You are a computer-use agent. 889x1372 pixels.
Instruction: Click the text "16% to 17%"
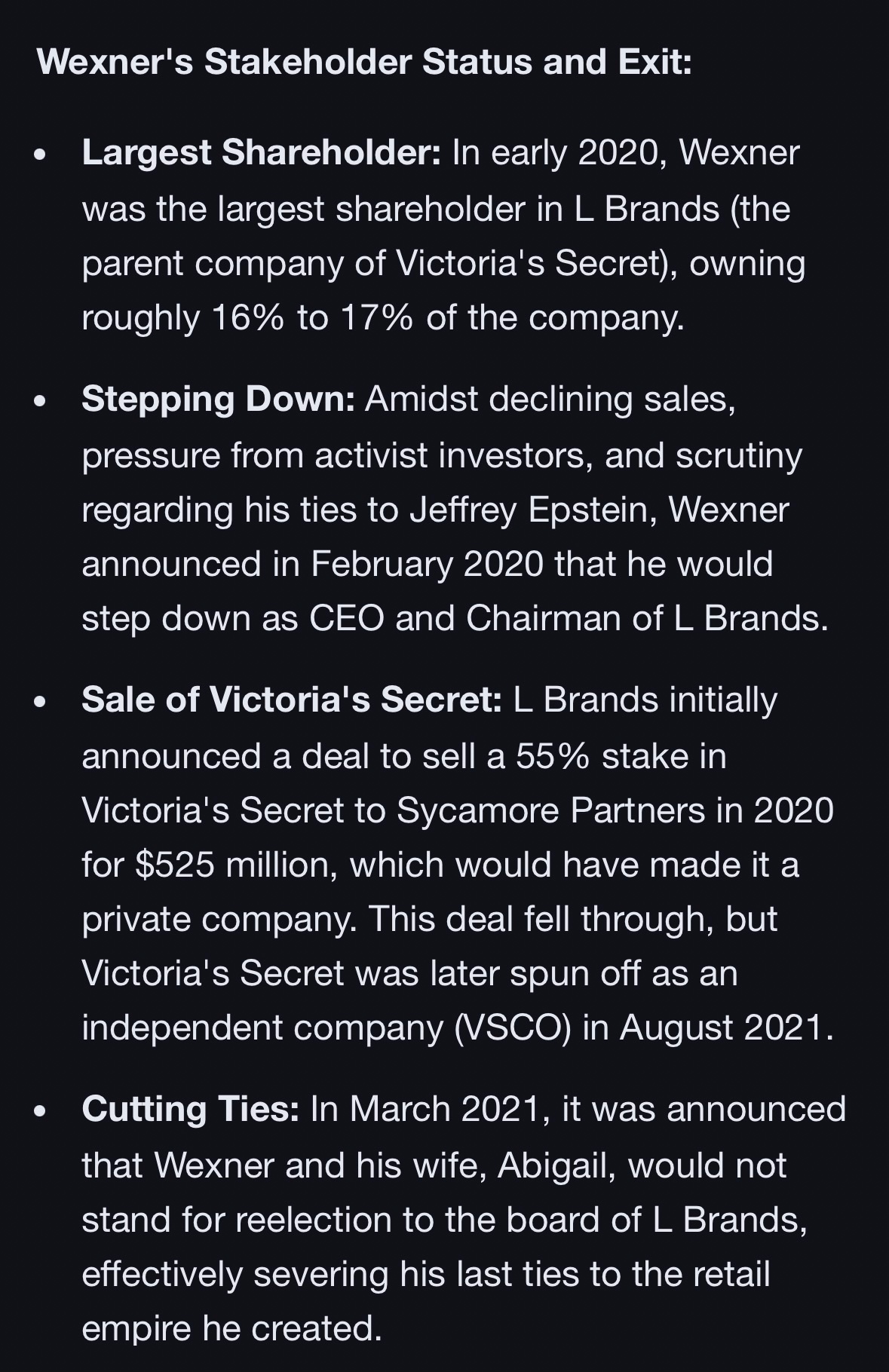[312, 317]
